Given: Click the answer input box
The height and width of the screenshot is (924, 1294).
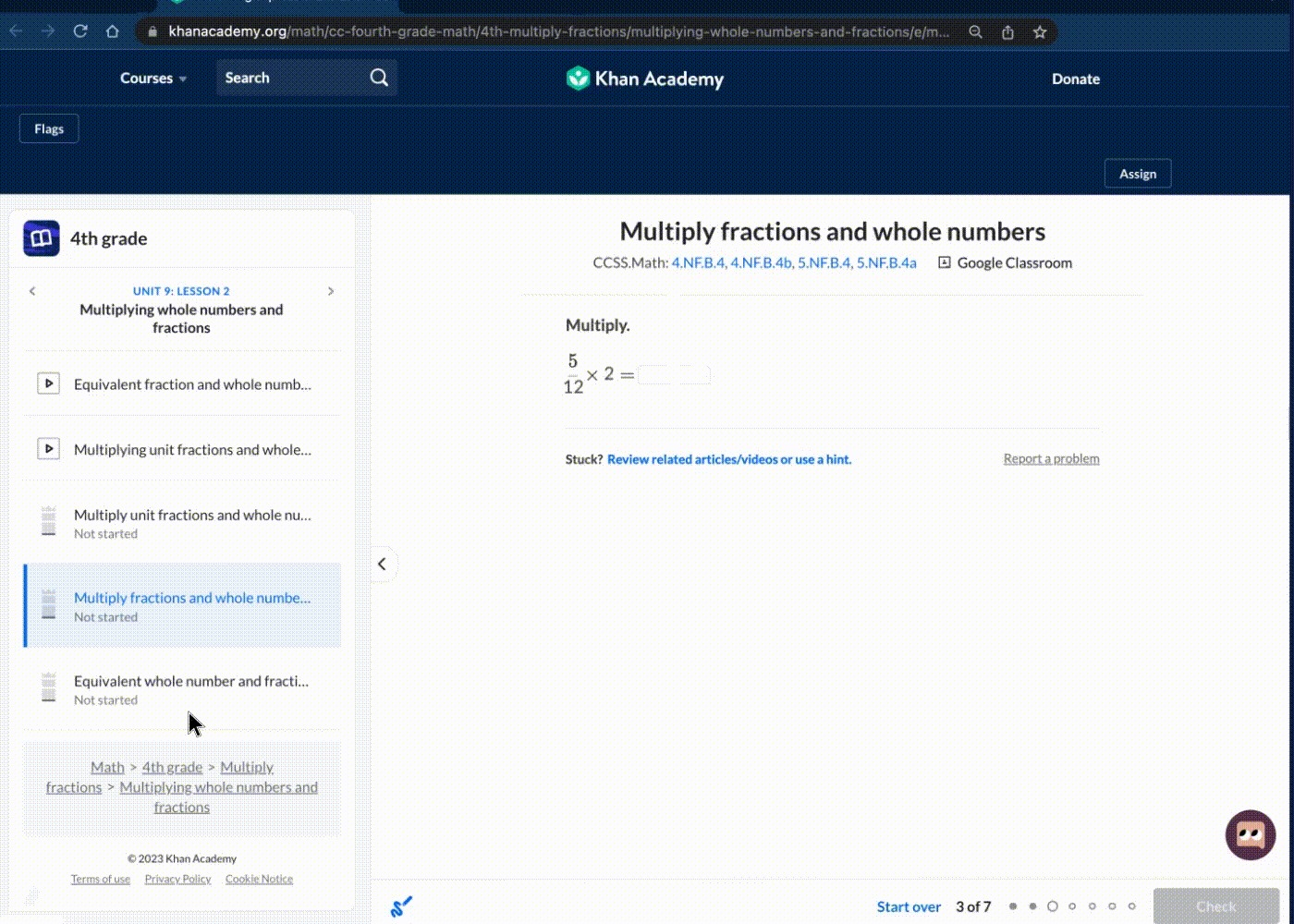Looking at the screenshot, I should (675, 374).
